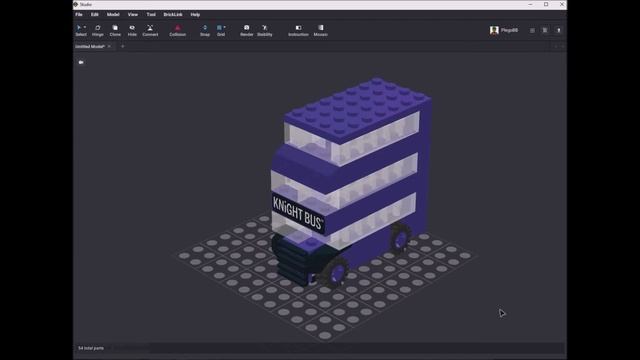The height and width of the screenshot is (360, 640).
Task: Expand the Grid size dropdown arrow
Action: click(224, 27)
